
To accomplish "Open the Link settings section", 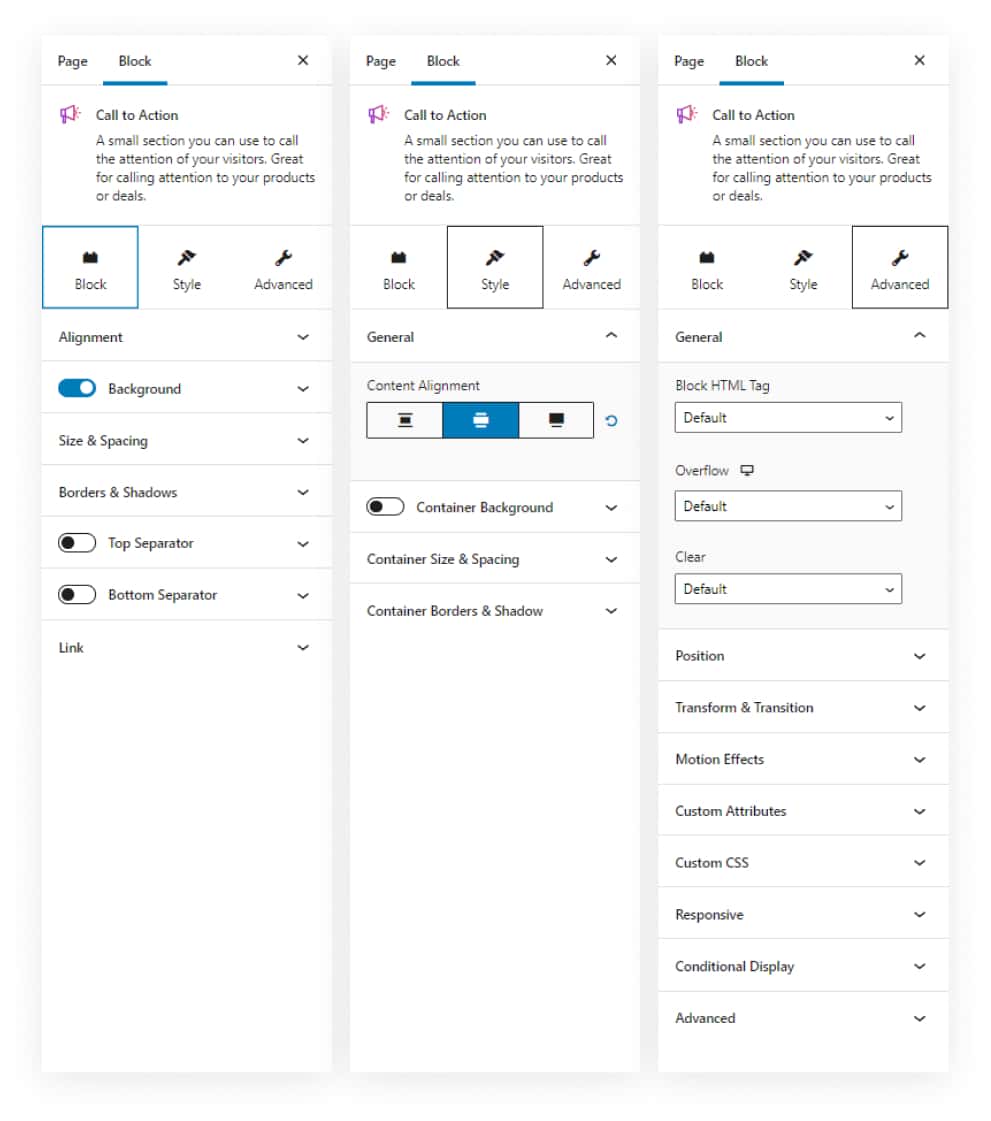I will [x=185, y=647].
